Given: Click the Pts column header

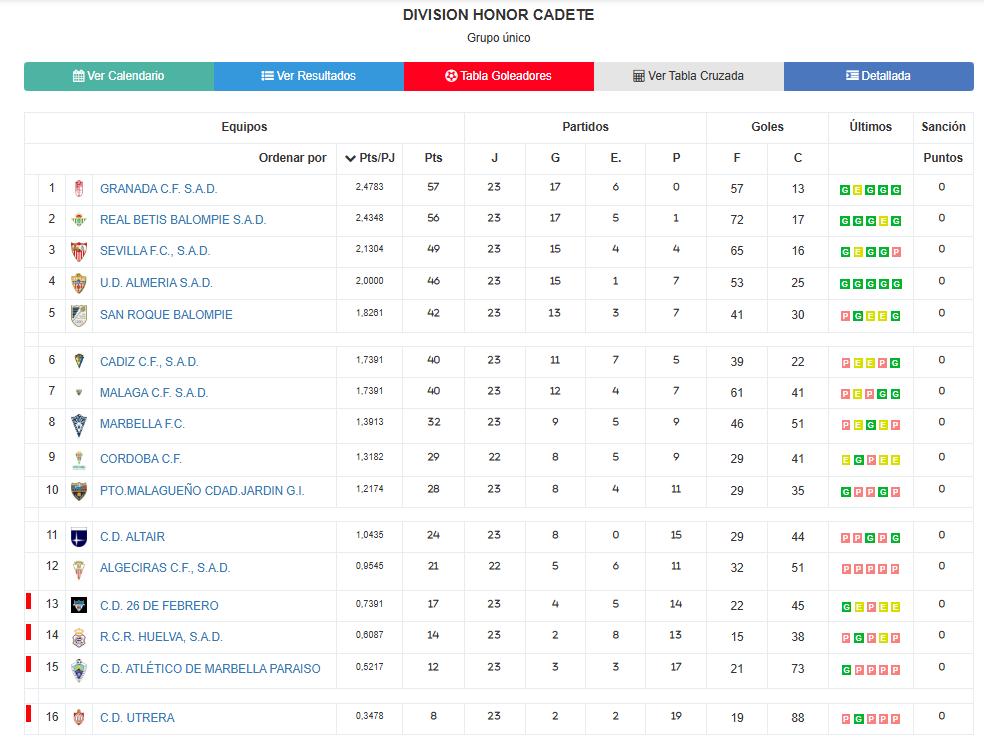Looking at the screenshot, I should pyautogui.click(x=433, y=158).
